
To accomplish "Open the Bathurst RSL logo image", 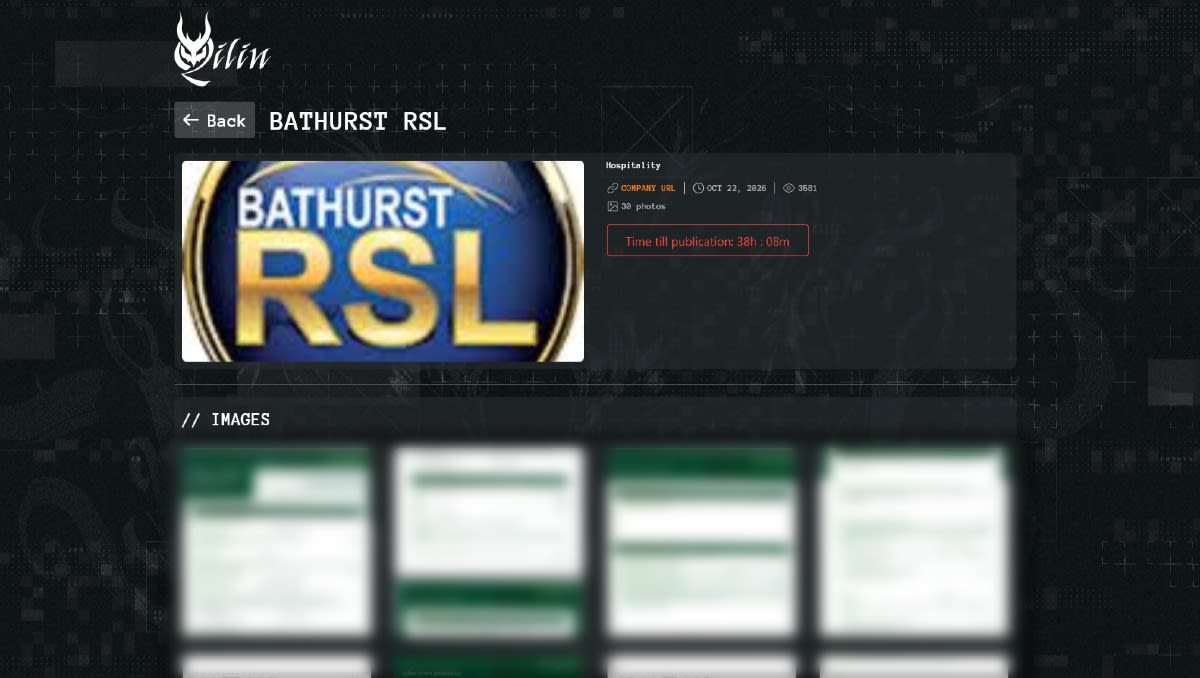I will click(383, 261).
